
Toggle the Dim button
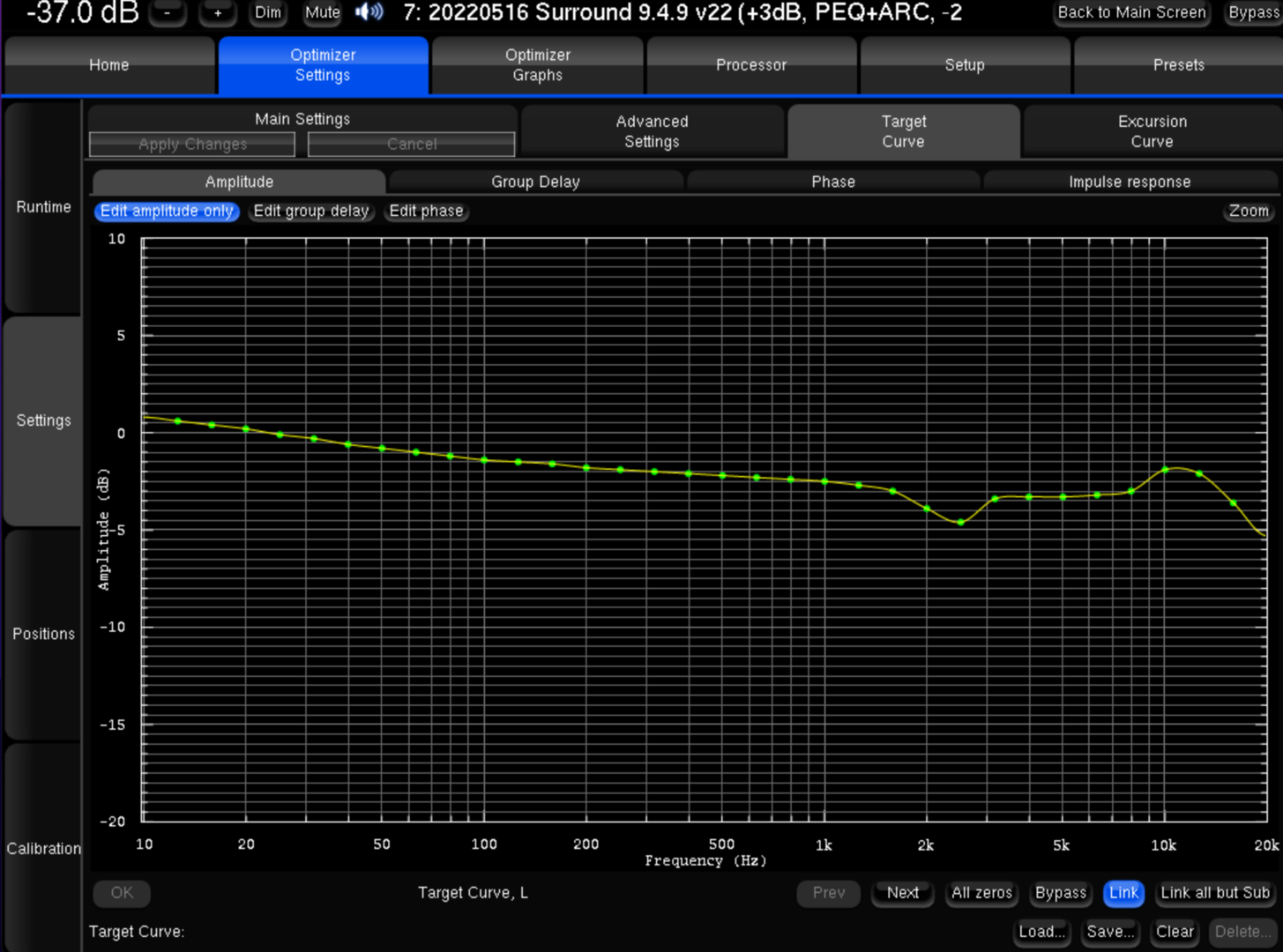(267, 12)
